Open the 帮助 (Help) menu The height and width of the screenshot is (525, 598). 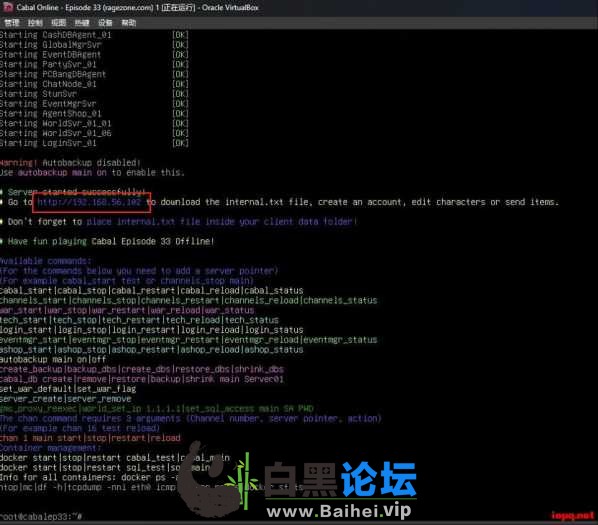point(129,23)
